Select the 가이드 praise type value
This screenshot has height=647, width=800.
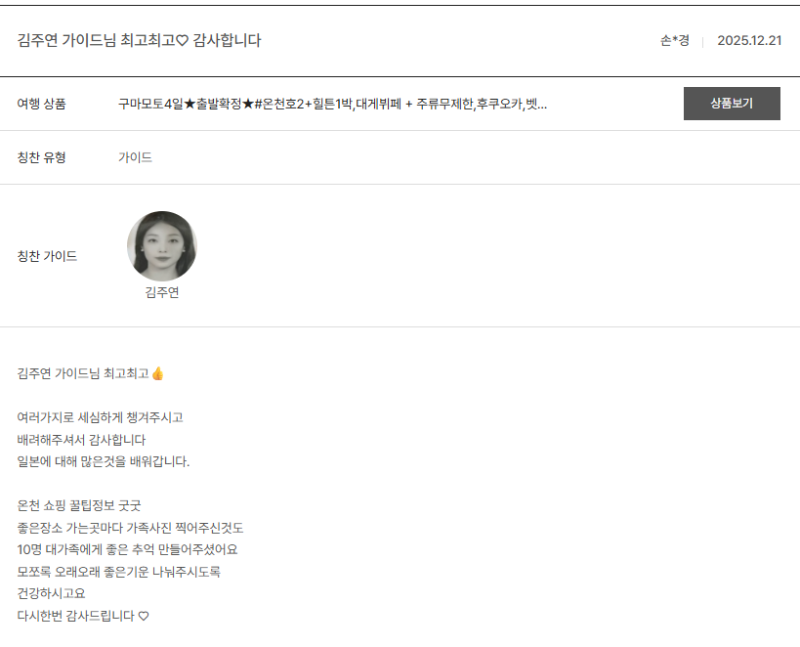click(135, 158)
